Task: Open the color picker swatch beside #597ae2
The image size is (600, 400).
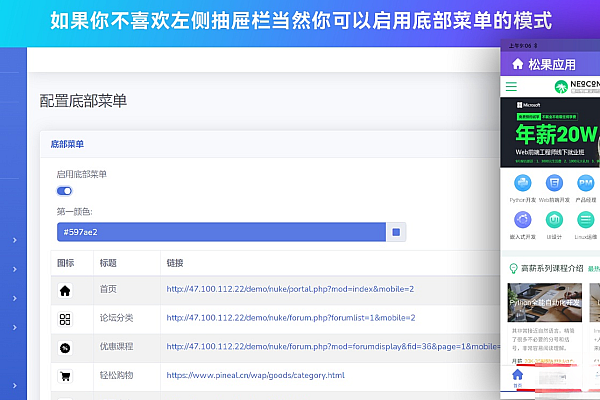Action: pyautogui.click(x=396, y=232)
